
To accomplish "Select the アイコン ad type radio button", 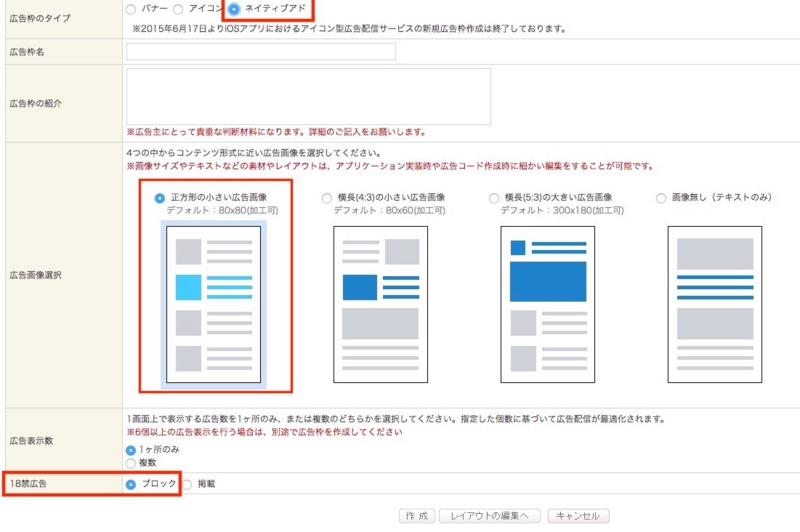I will (x=178, y=9).
